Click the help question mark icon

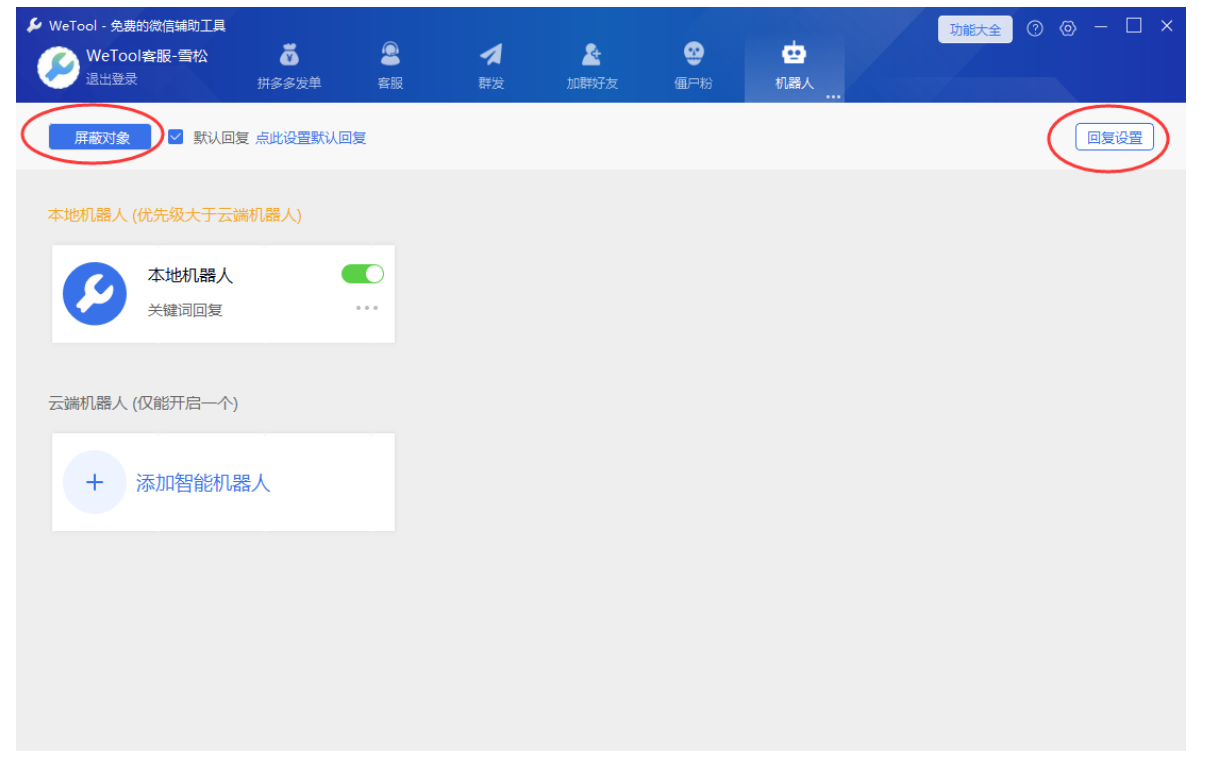click(x=1035, y=29)
